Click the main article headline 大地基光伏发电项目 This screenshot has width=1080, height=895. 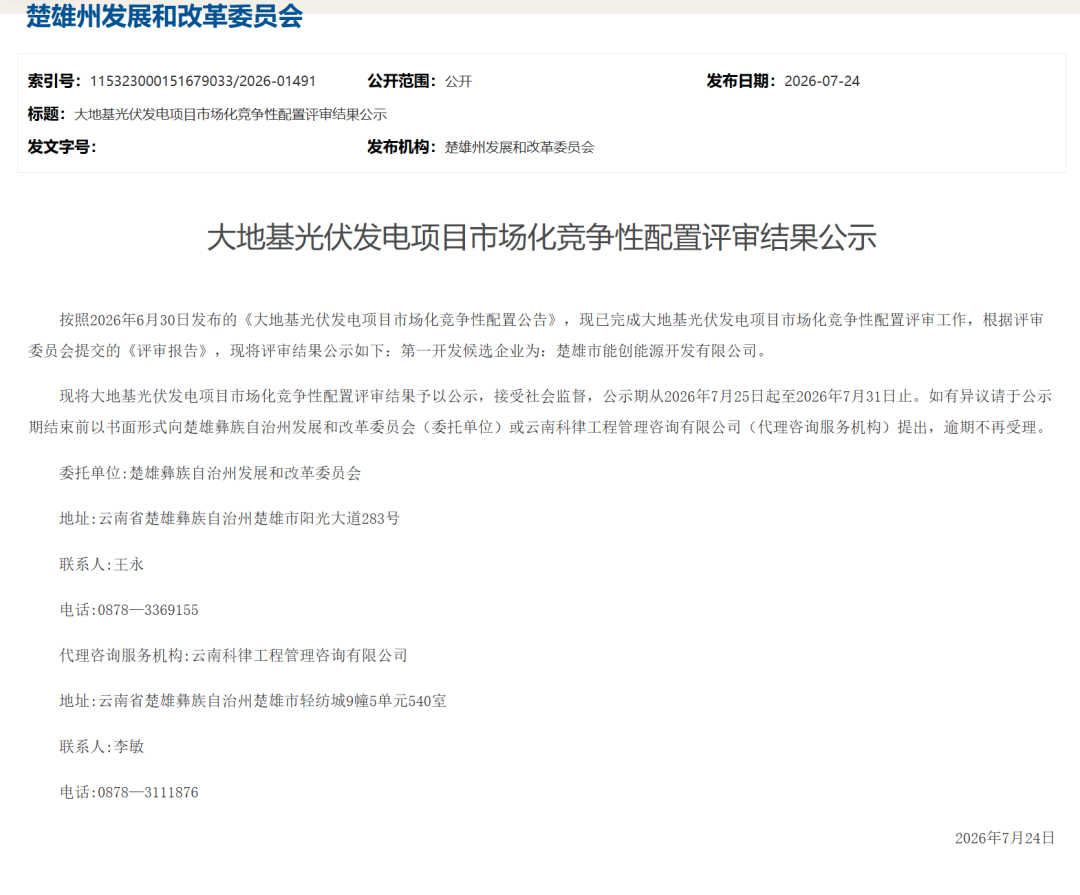pos(541,237)
